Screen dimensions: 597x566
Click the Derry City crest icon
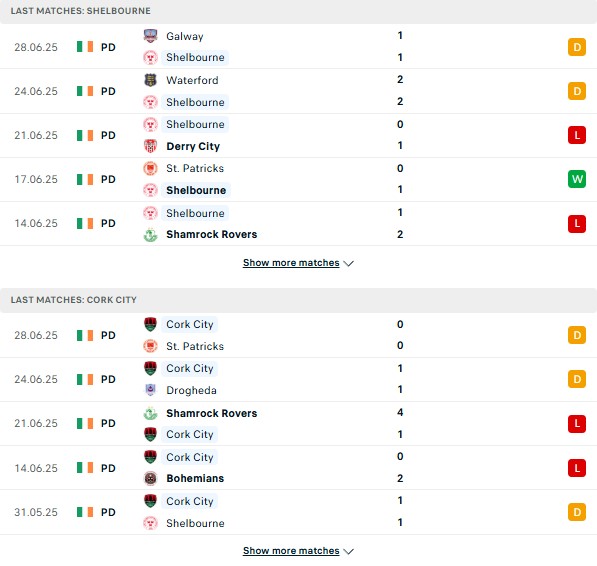pos(150,146)
